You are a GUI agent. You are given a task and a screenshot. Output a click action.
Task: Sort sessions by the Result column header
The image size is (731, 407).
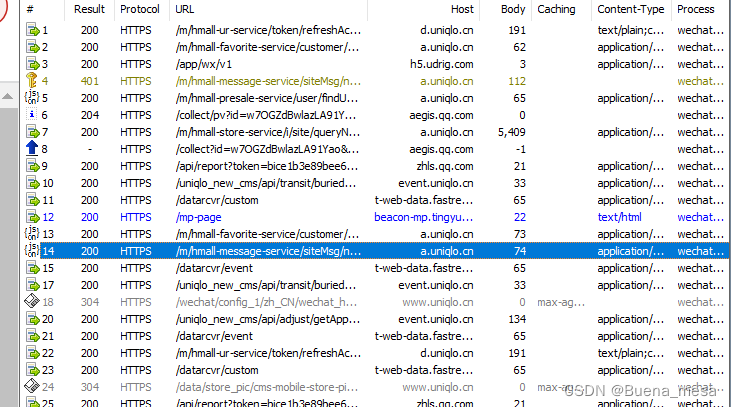90,9
